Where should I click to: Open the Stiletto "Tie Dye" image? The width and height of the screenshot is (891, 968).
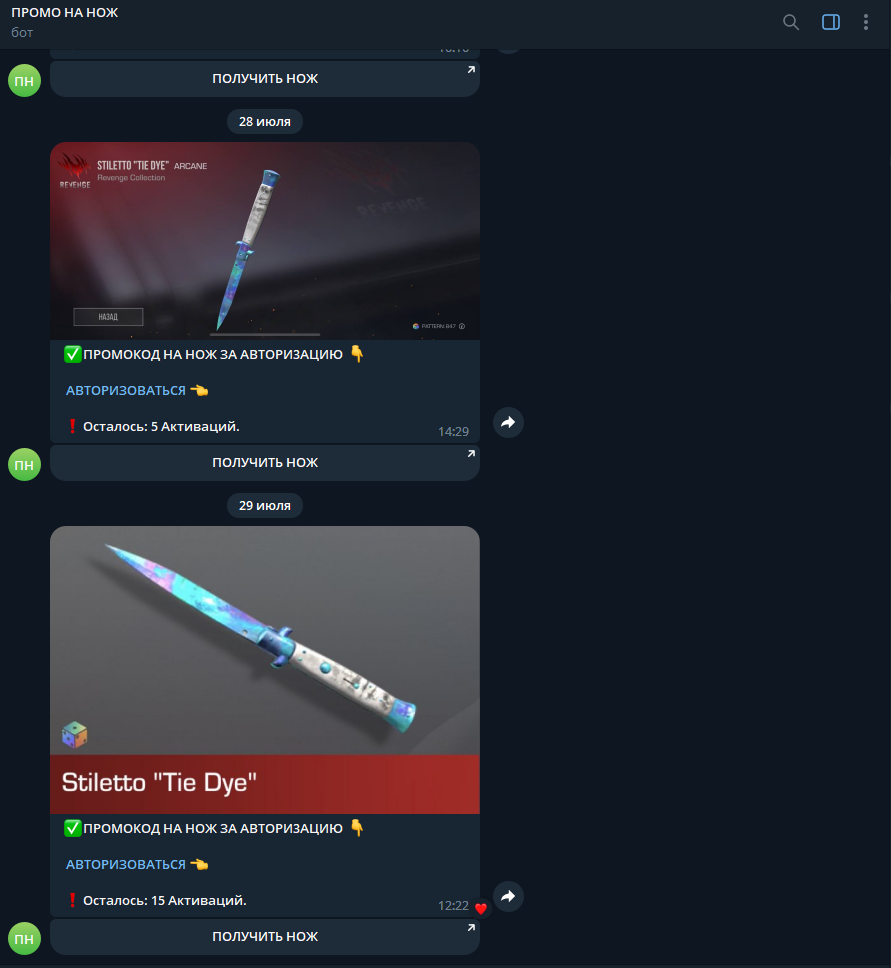coord(265,670)
